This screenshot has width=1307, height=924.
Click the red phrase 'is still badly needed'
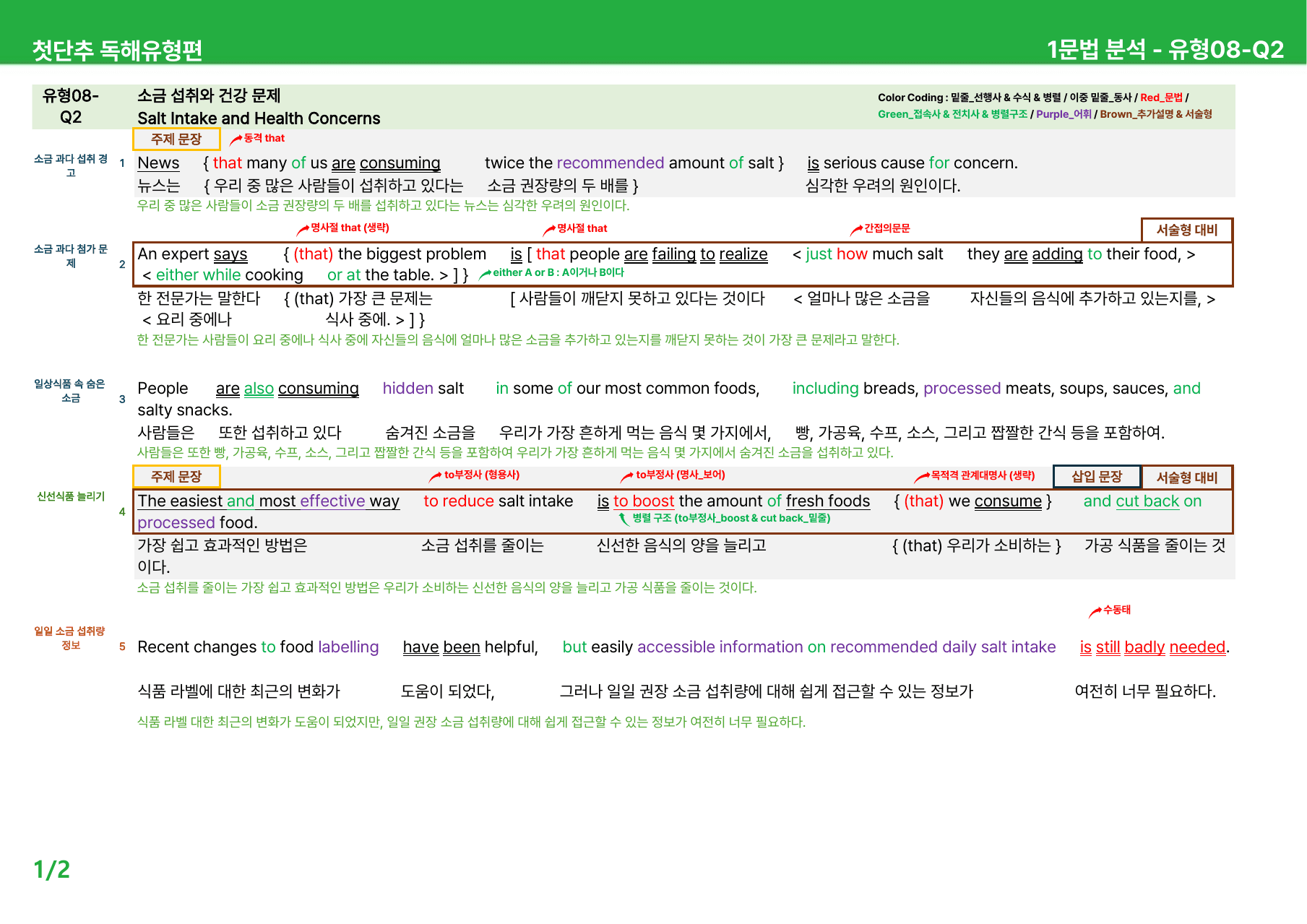tap(1153, 647)
